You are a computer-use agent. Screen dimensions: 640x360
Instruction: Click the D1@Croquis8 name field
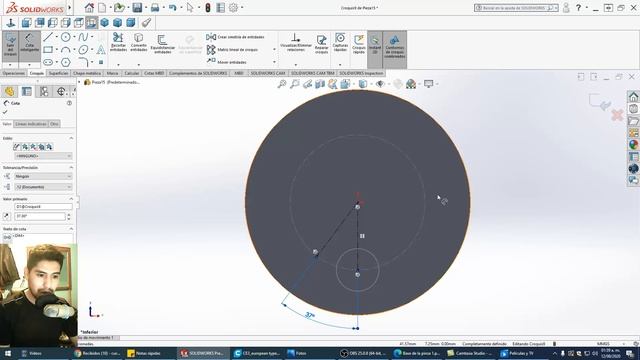43,207
